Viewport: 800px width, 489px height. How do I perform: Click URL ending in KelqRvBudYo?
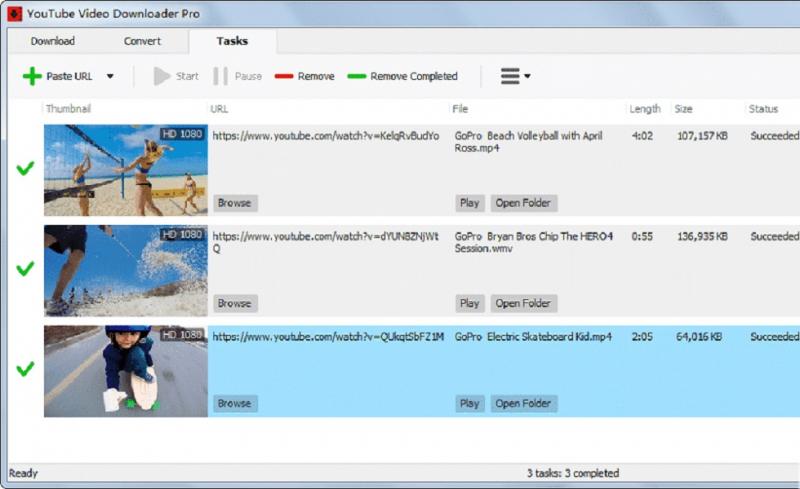(x=326, y=136)
